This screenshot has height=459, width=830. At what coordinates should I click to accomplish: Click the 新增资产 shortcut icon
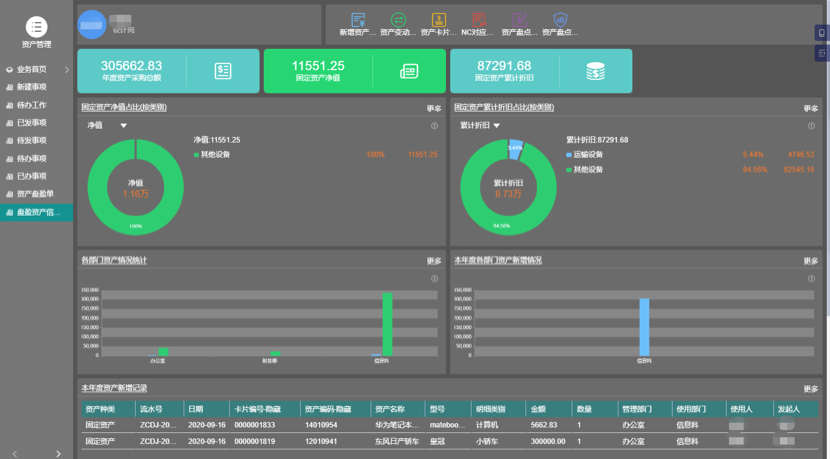tap(358, 20)
